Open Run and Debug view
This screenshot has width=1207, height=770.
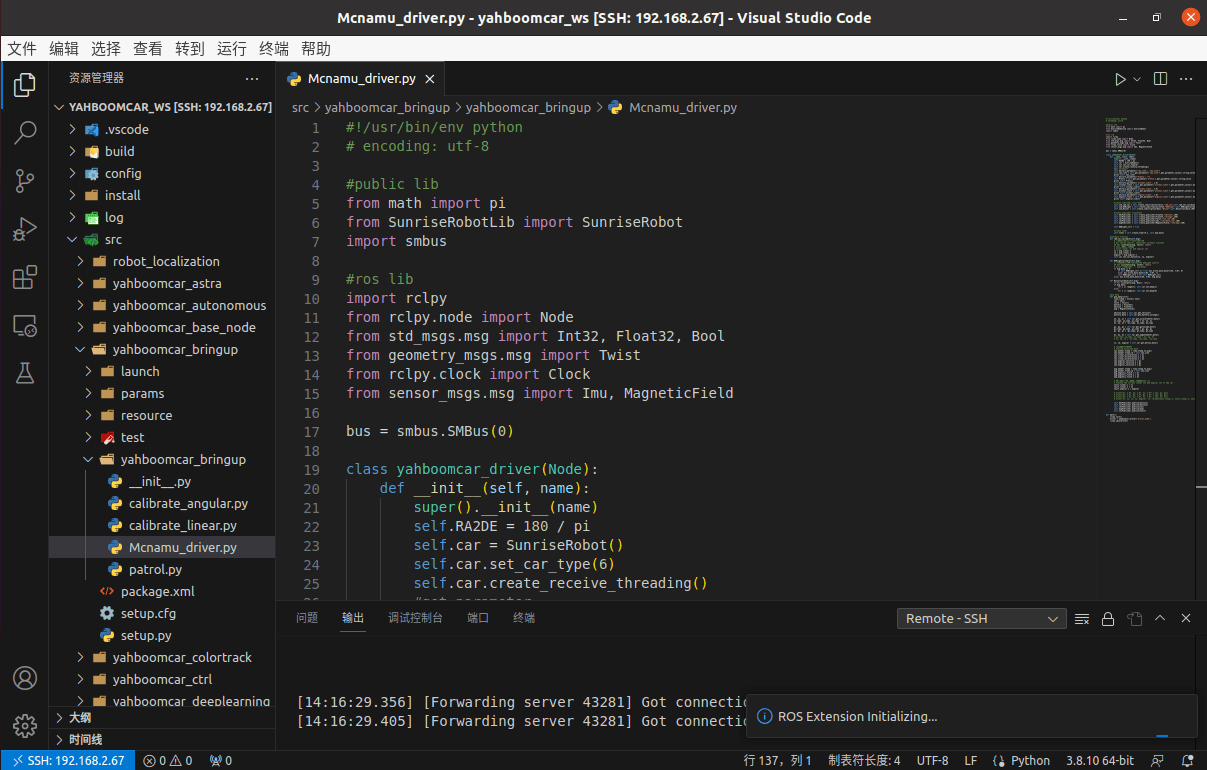[x=25, y=229]
